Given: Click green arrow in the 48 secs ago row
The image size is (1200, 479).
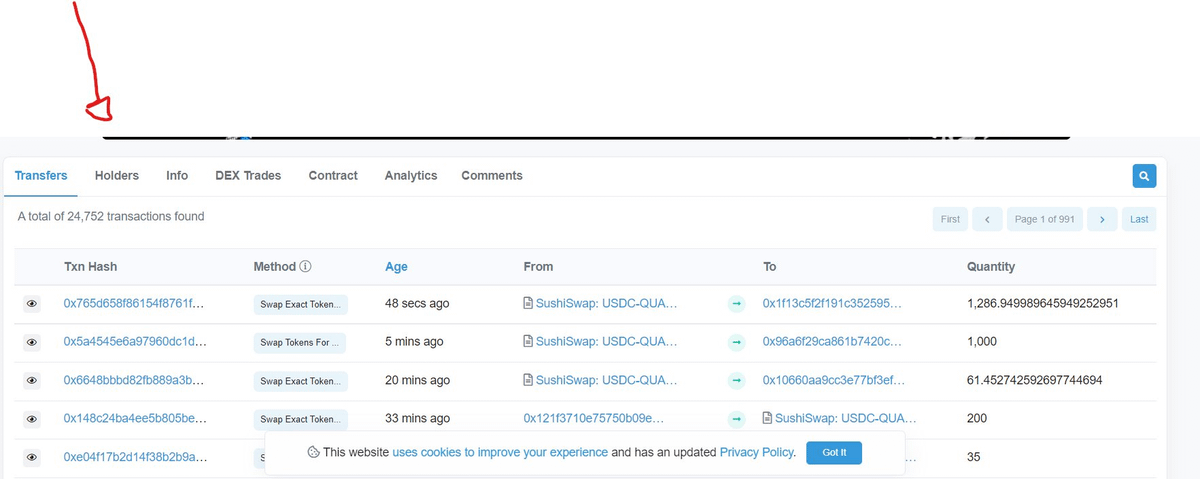Looking at the screenshot, I should (x=736, y=304).
